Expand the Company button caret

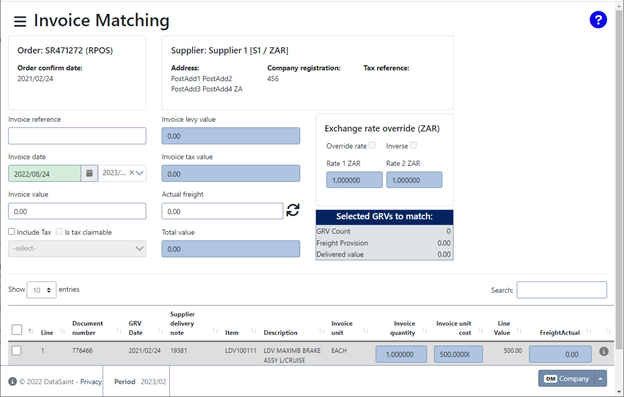(601, 379)
